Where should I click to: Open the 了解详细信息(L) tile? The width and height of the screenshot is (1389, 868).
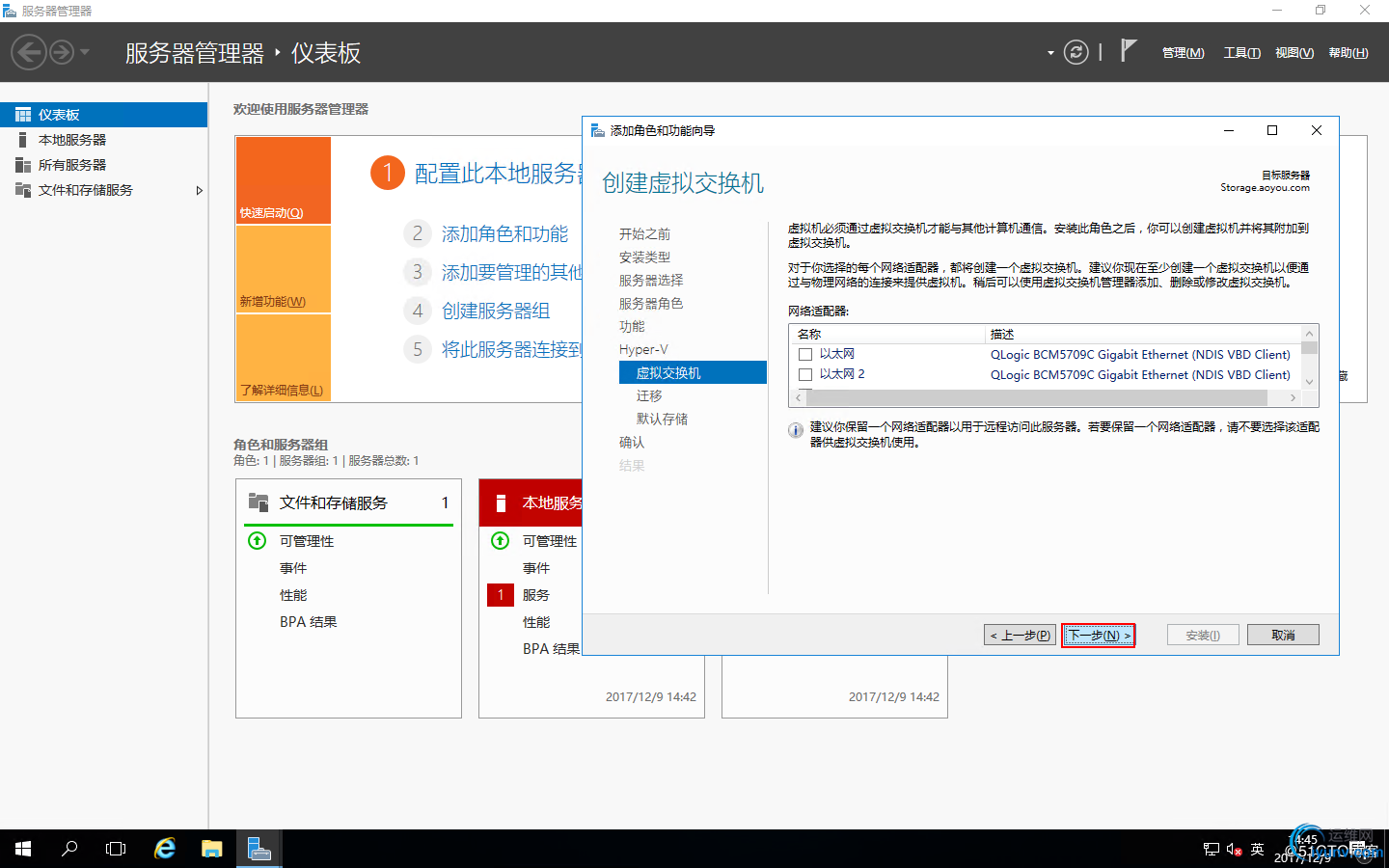[x=284, y=358]
